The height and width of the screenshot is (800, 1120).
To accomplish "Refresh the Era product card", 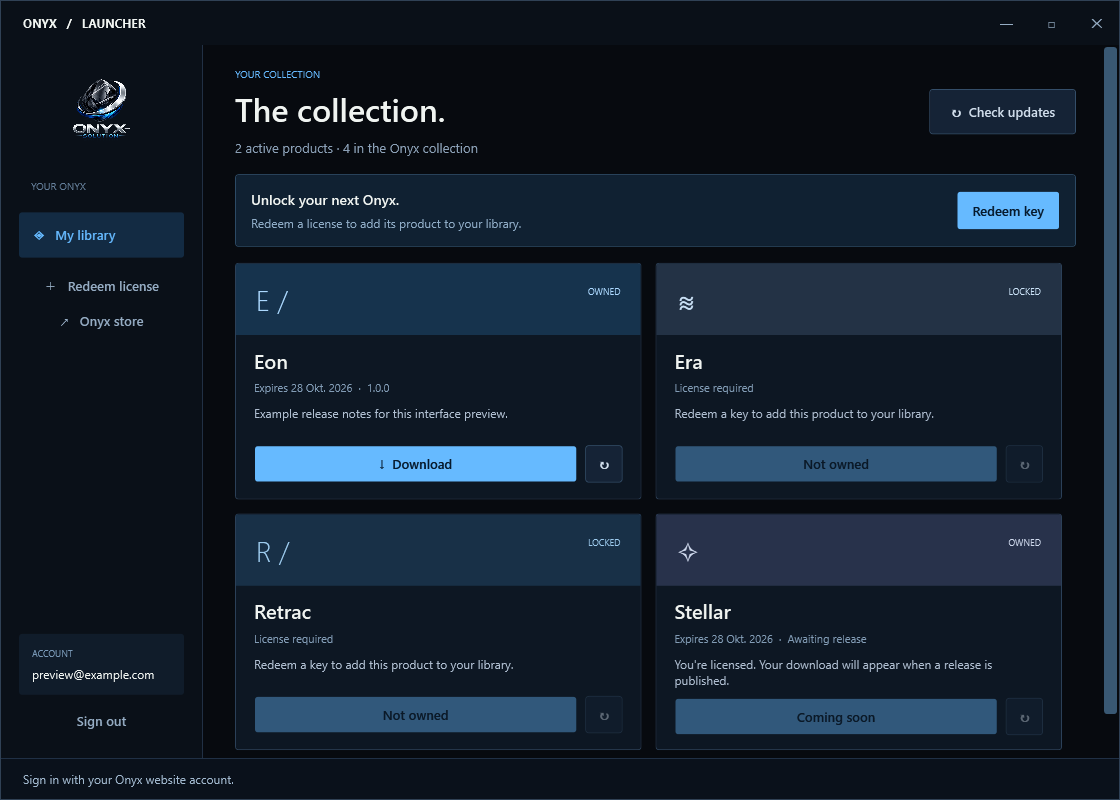I will coord(1024,464).
